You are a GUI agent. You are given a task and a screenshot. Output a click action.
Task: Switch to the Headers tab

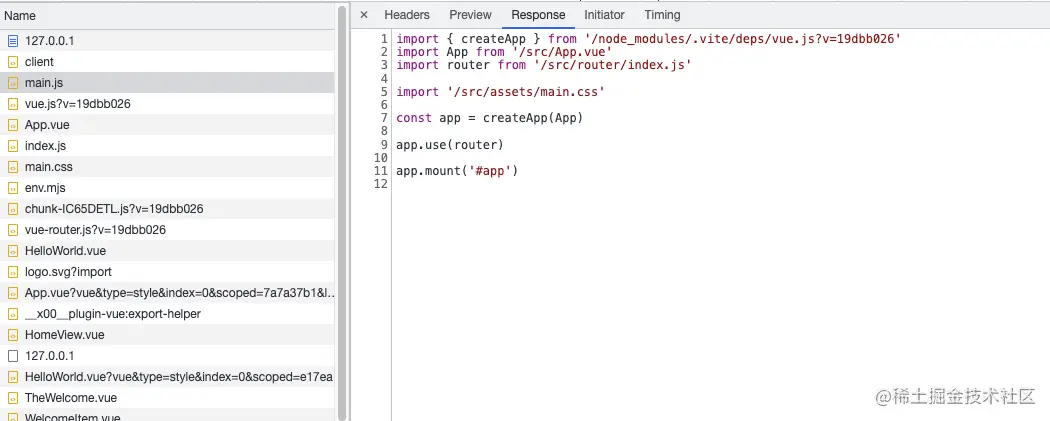406,15
